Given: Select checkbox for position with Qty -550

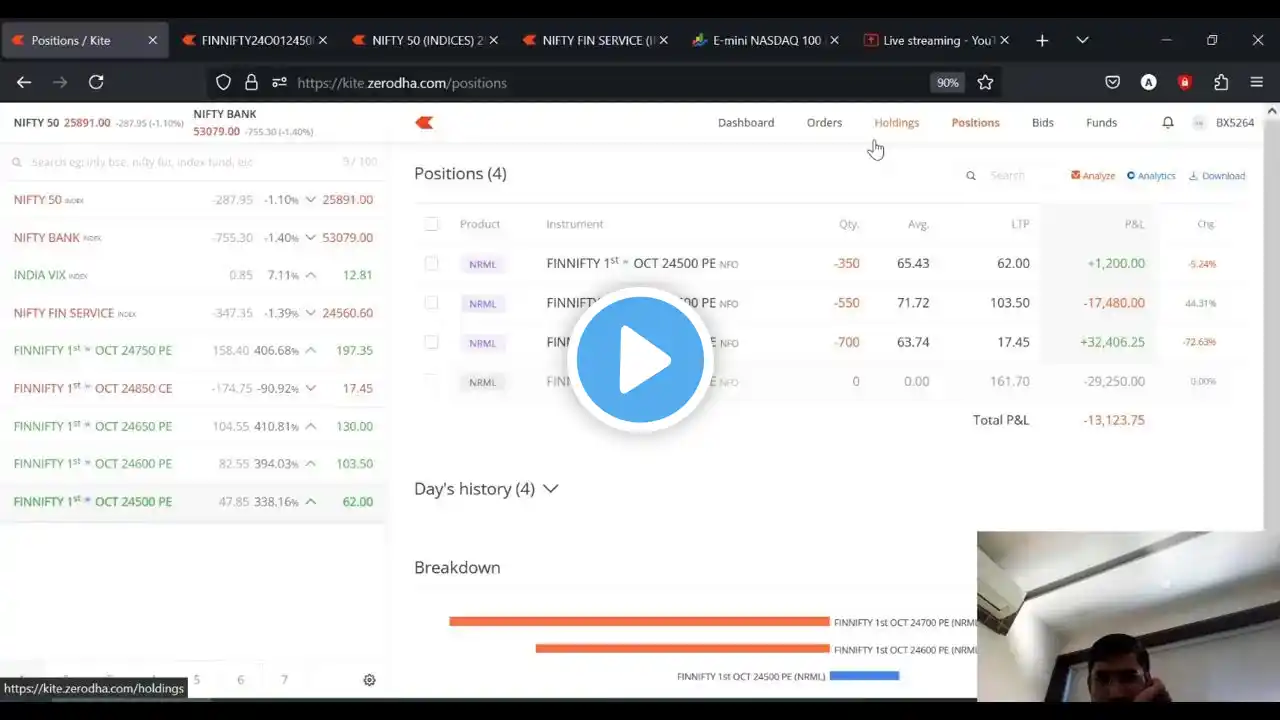Looking at the screenshot, I should (x=431, y=302).
